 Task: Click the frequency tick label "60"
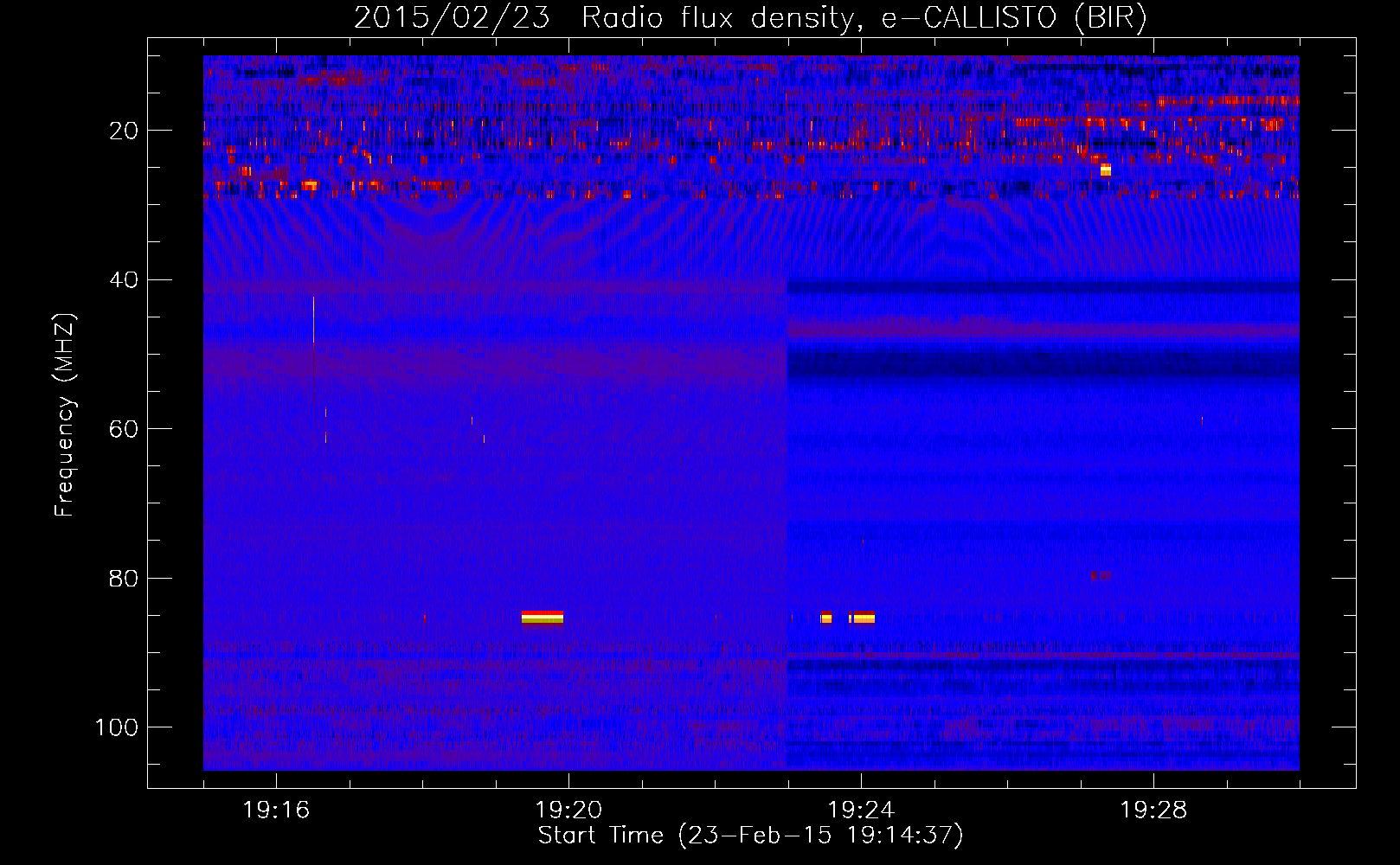[x=125, y=429]
